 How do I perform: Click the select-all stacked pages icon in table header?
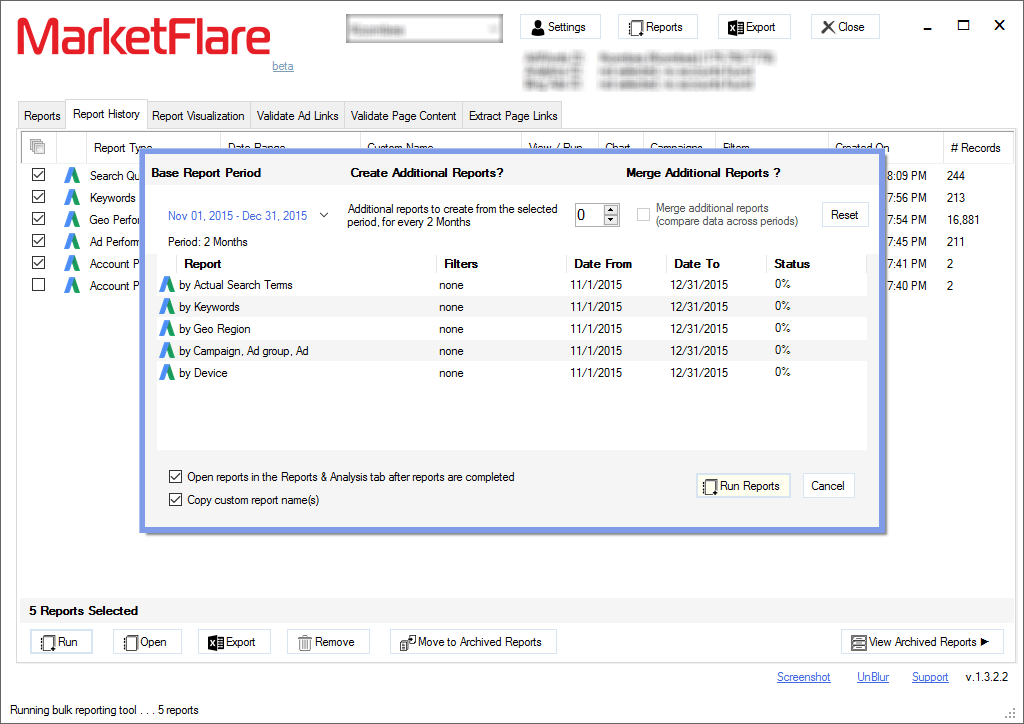coord(38,147)
